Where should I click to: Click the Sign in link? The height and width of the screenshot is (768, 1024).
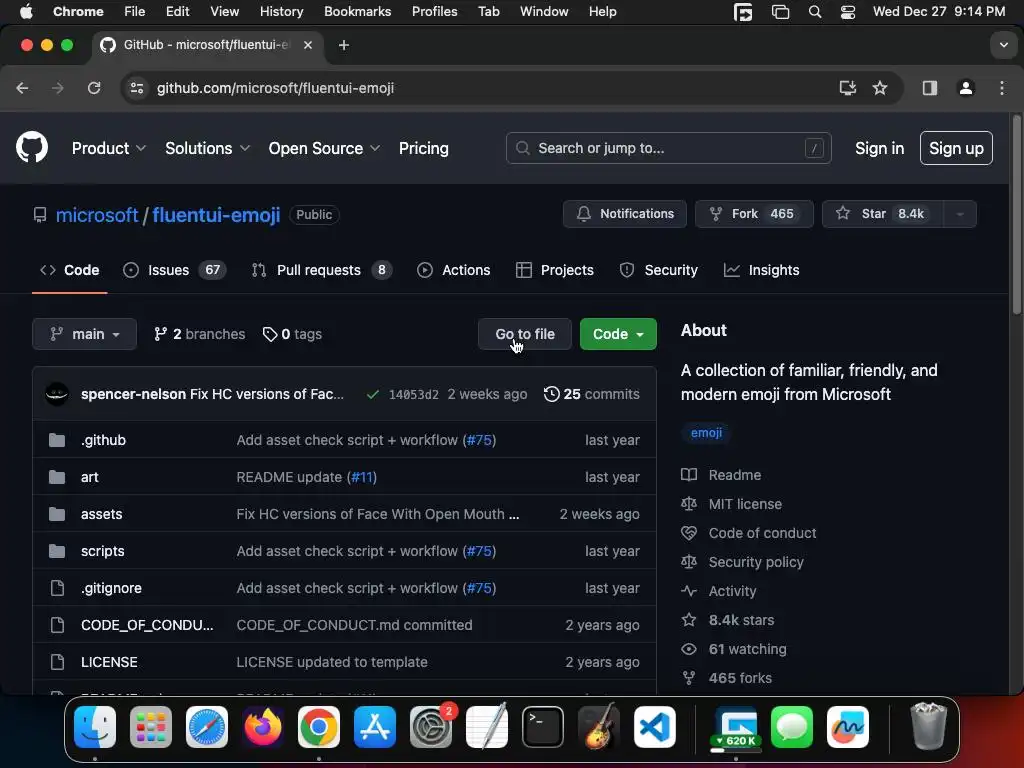(x=879, y=148)
